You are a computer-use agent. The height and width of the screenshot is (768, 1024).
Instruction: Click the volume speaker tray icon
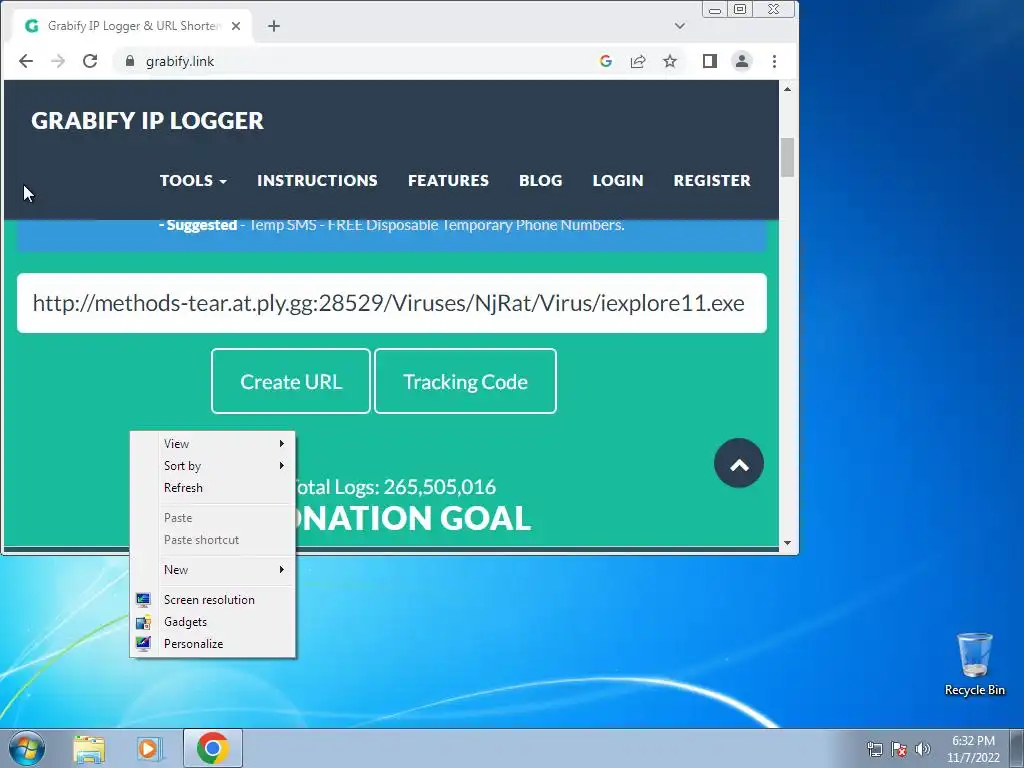pyautogui.click(x=923, y=749)
